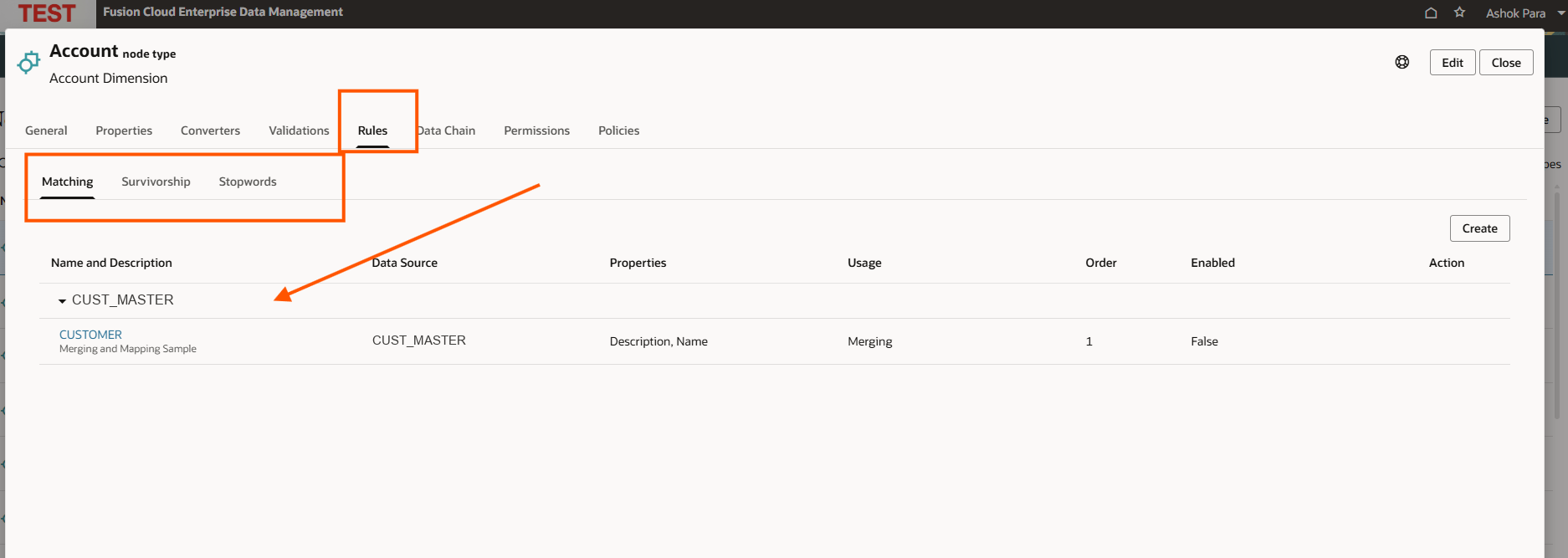The width and height of the screenshot is (1568, 558).
Task: Open the Data Chain tab
Action: (447, 131)
